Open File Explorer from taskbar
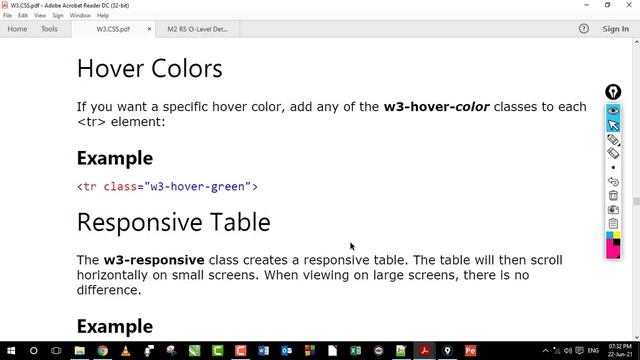The image size is (640, 360). (80, 351)
